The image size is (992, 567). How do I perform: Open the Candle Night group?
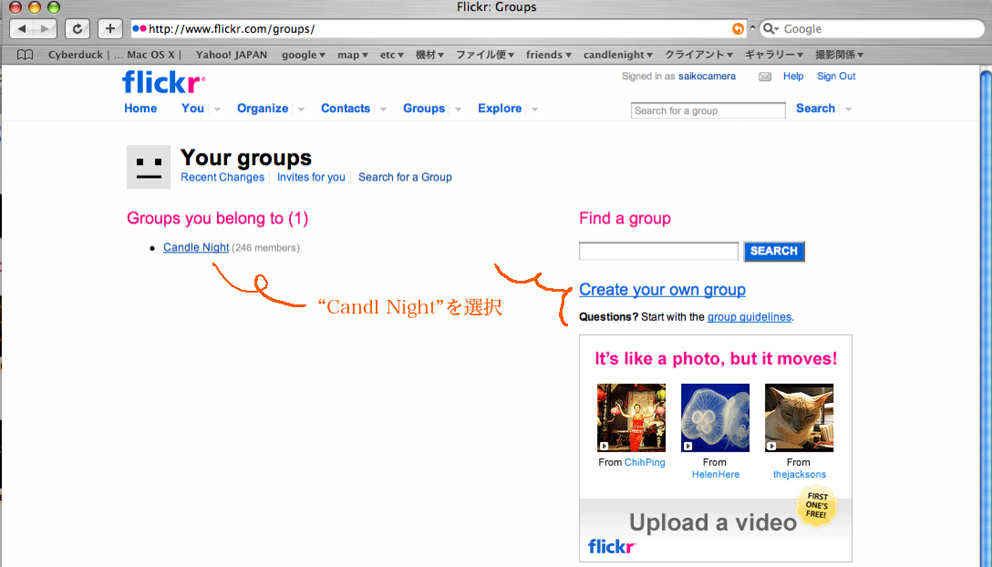pyautogui.click(x=196, y=247)
